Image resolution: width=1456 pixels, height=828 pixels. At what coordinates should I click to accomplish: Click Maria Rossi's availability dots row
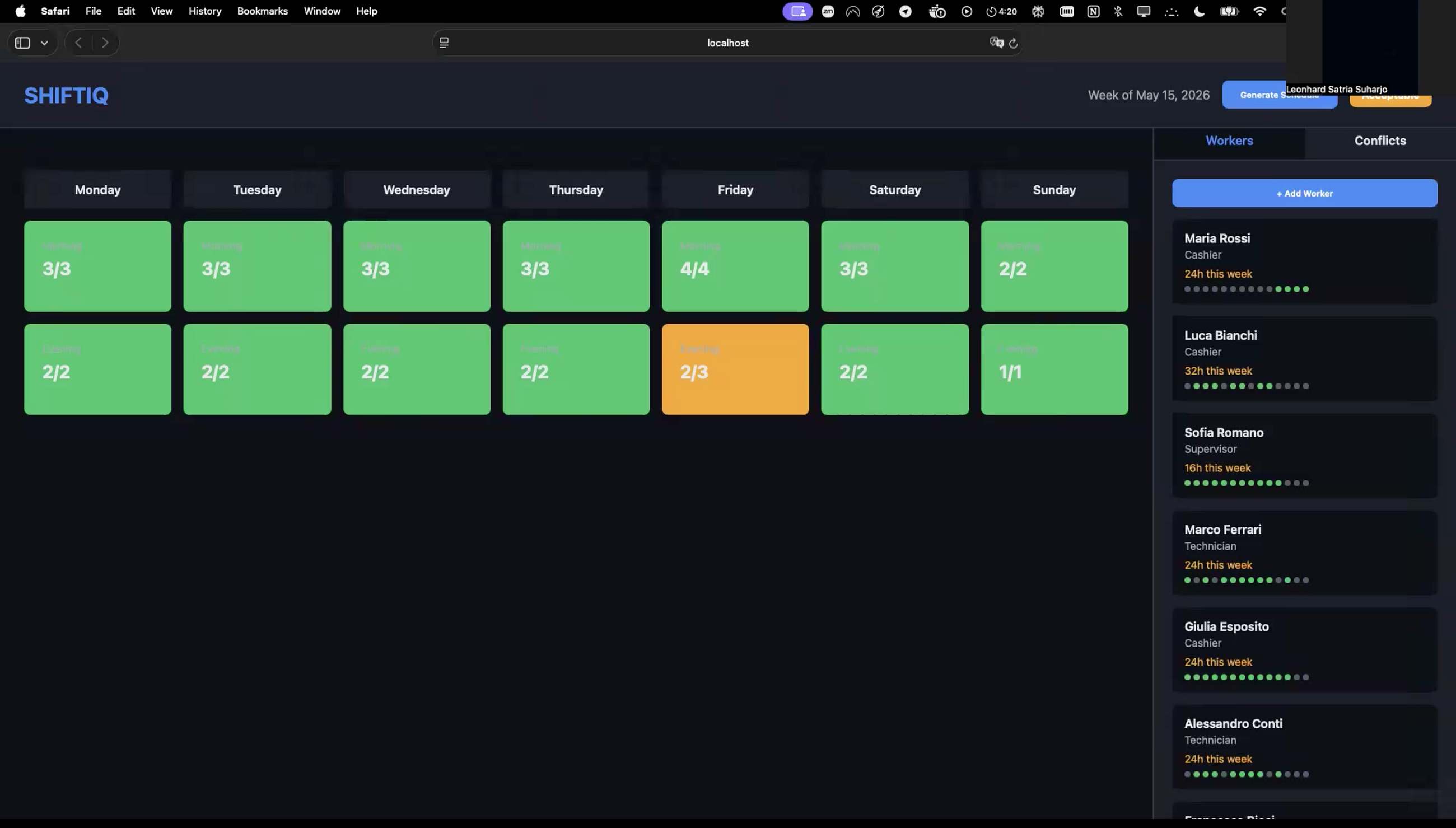pos(1247,289)
